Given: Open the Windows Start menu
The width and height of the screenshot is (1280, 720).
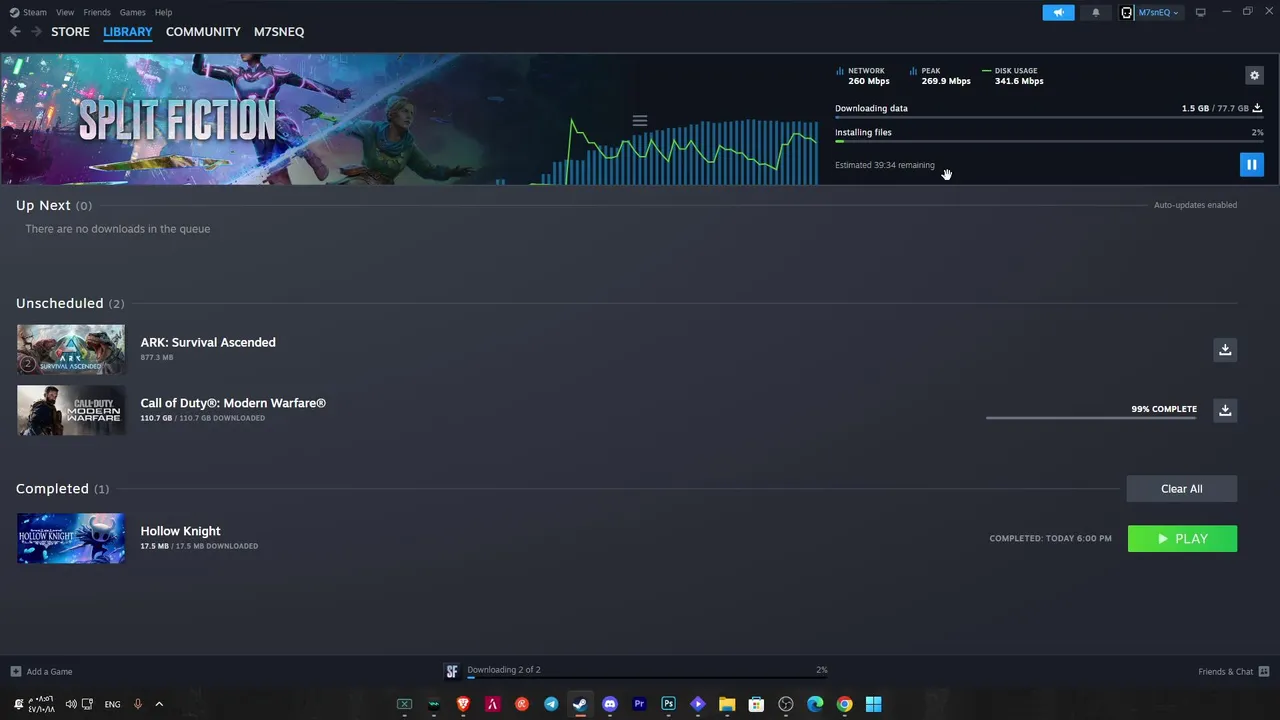Looking at the screenshot, I should (873, 704).
